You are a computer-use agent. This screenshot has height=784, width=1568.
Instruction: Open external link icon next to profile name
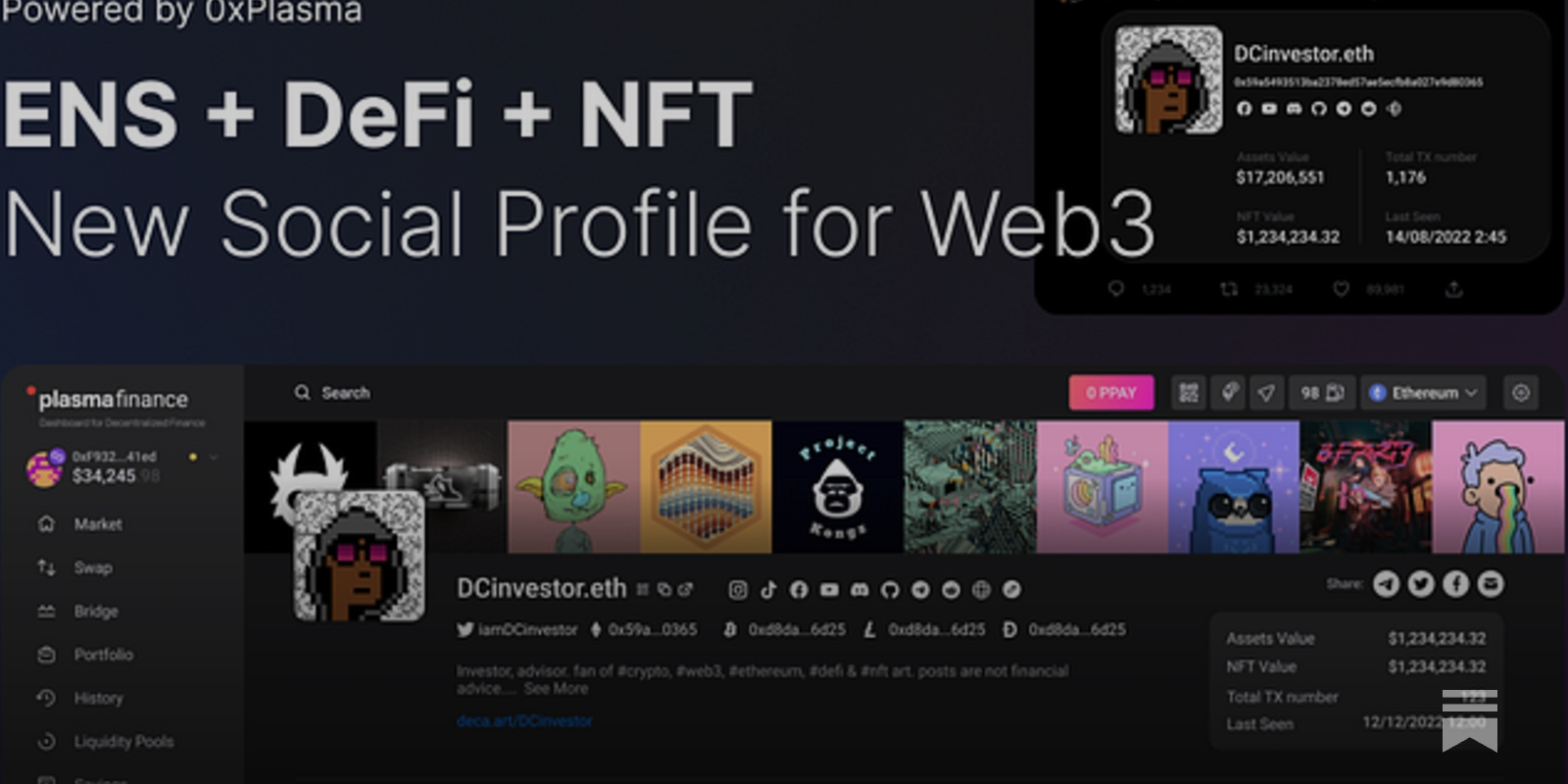pos(685,589)
